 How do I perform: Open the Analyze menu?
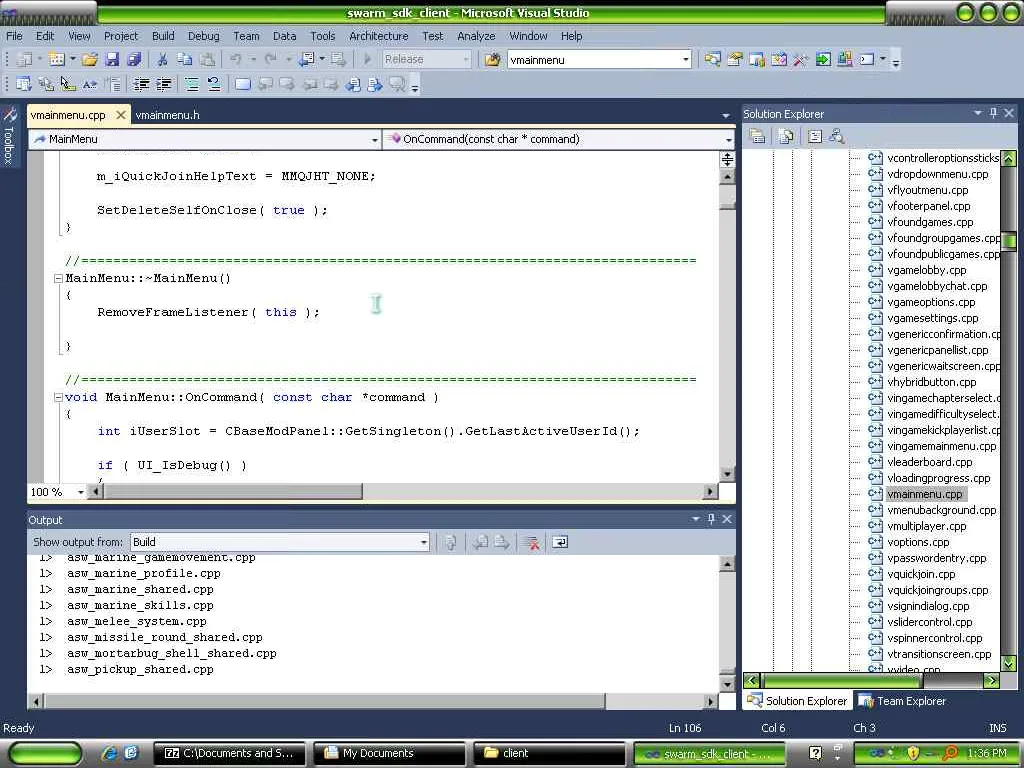tap(476, 36)
